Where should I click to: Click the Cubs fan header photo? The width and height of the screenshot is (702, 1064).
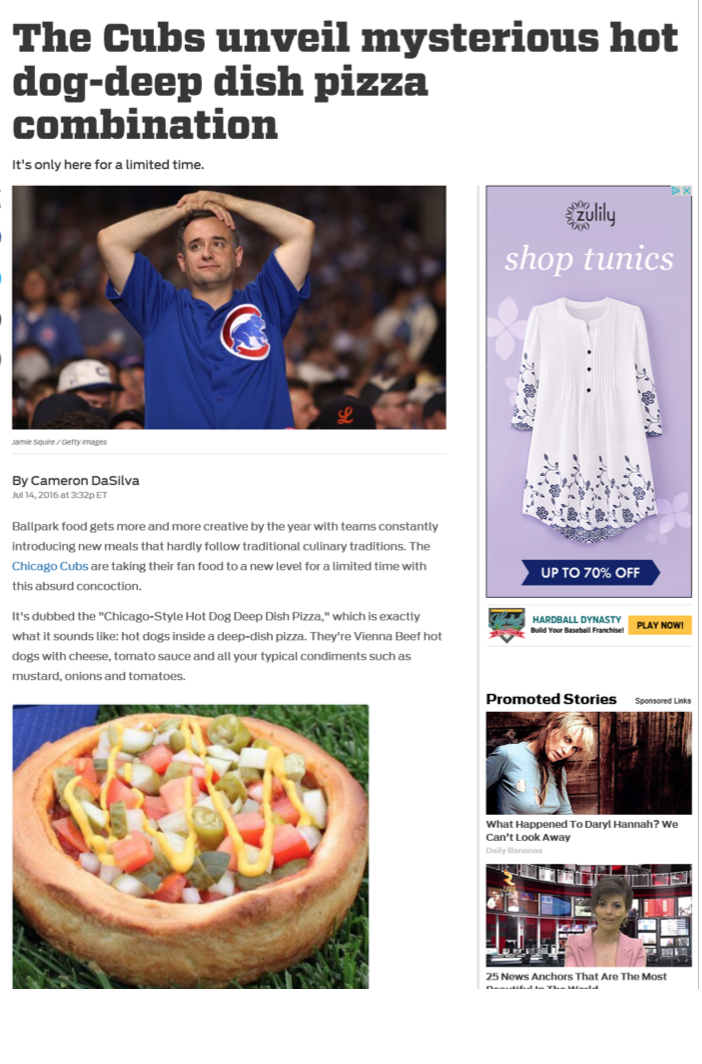click(x=229, y=307)
